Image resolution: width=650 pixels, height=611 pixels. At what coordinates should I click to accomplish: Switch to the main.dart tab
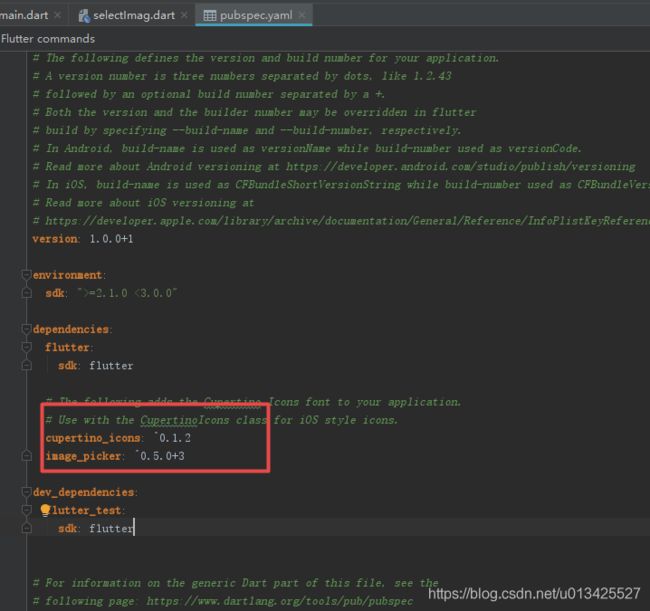click(x=24, y=15)
